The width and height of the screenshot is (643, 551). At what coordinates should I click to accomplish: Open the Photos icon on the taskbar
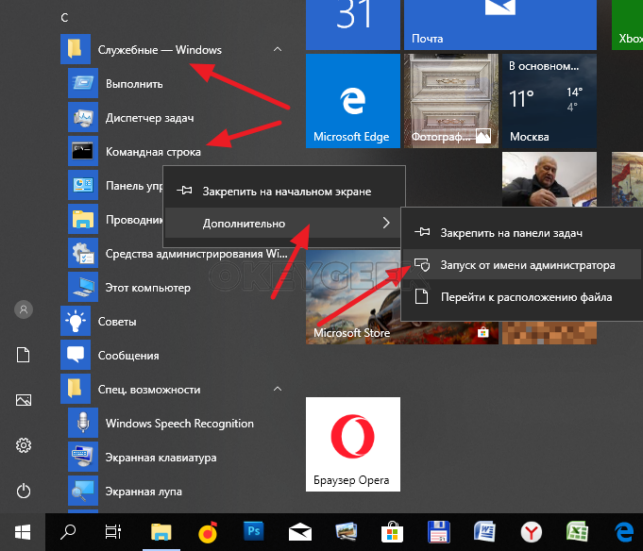(x=346, y=531)
